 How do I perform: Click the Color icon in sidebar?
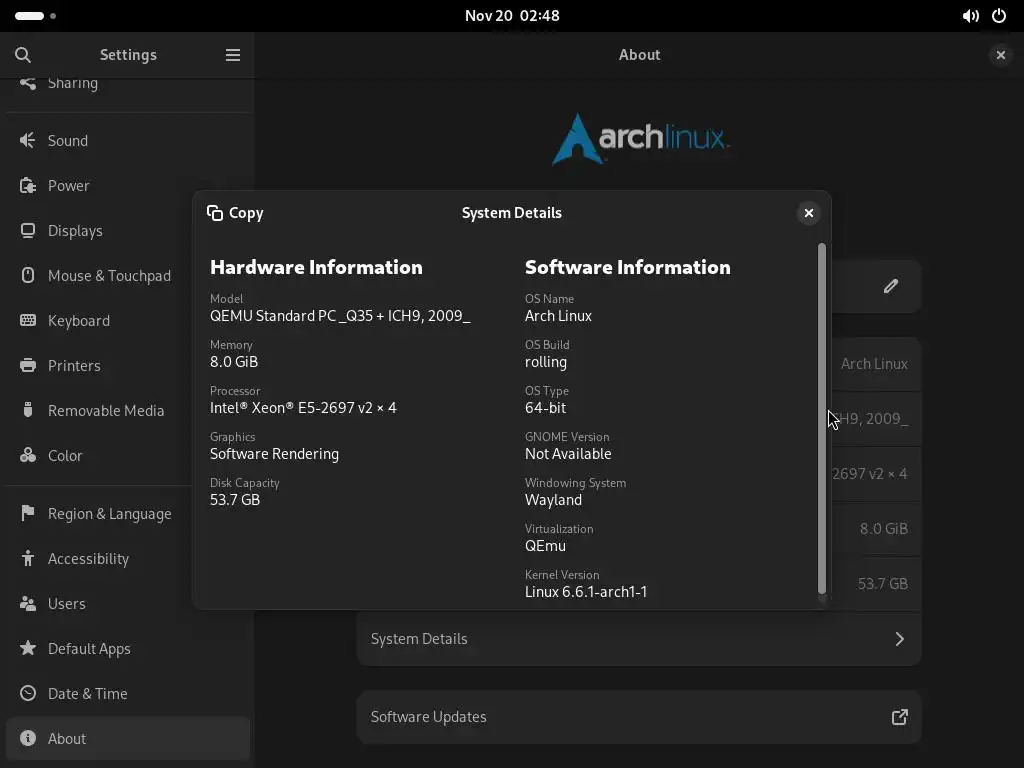point(27,455)
